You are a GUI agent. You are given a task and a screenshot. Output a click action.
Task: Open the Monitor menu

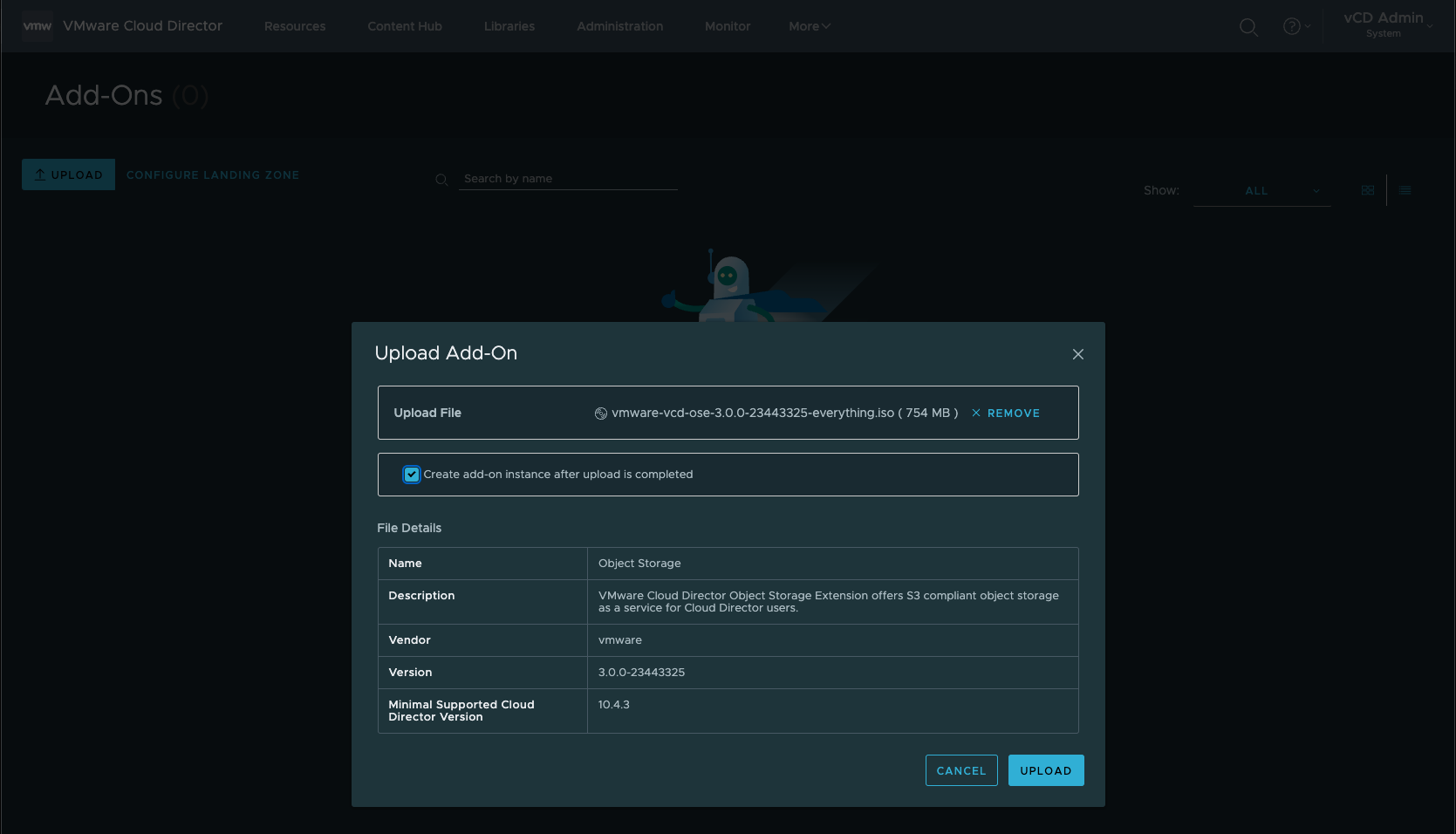(728, 26)
